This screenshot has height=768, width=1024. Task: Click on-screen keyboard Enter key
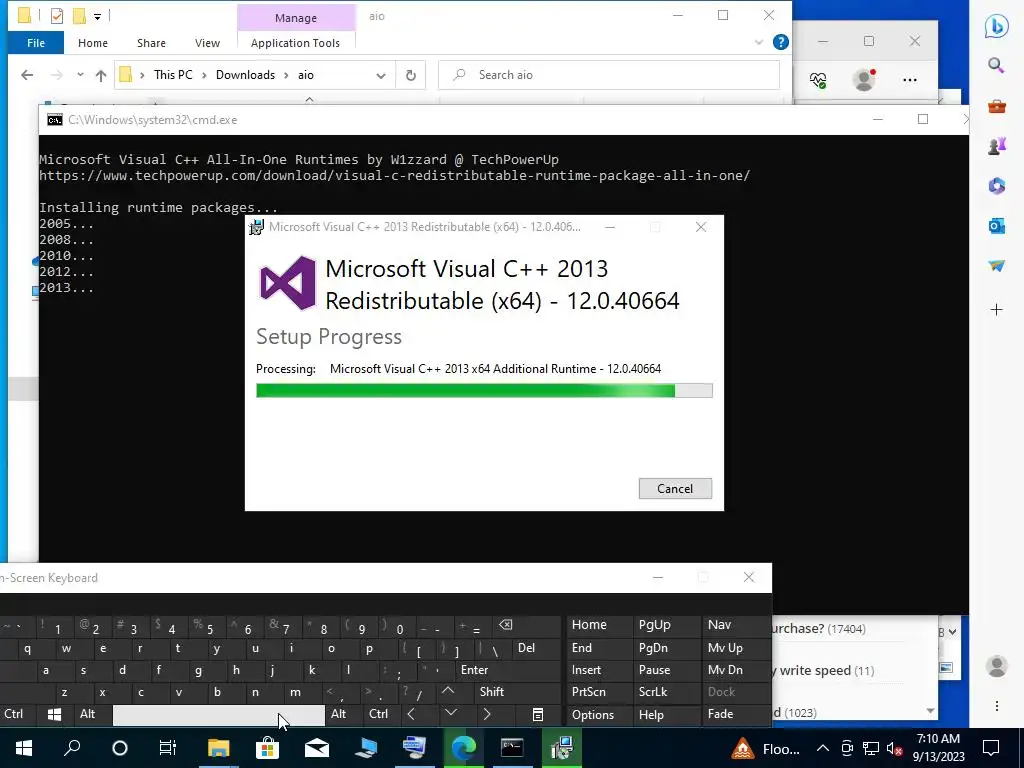point(474,670)
